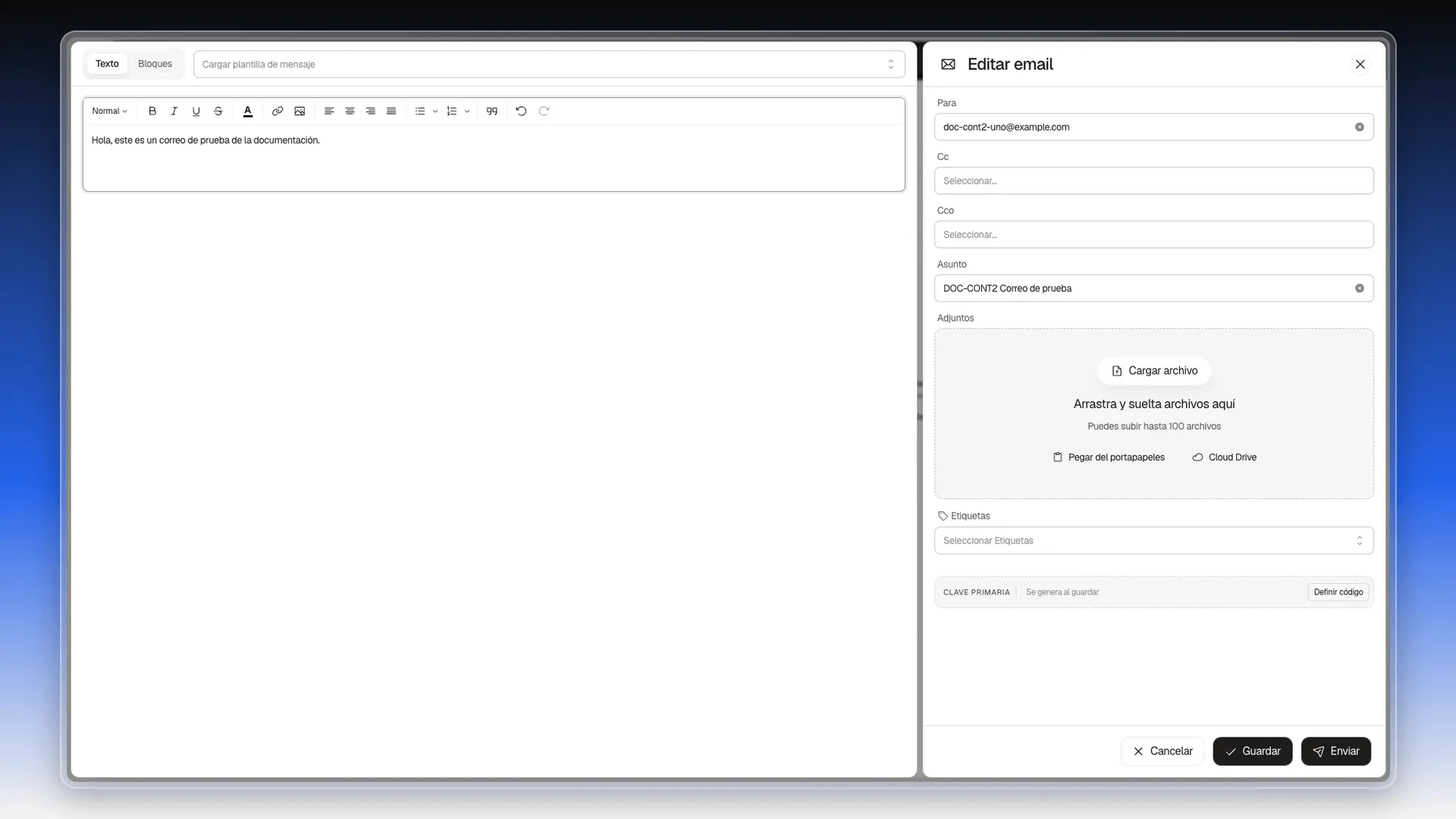Insert a bulleted list

420,111
